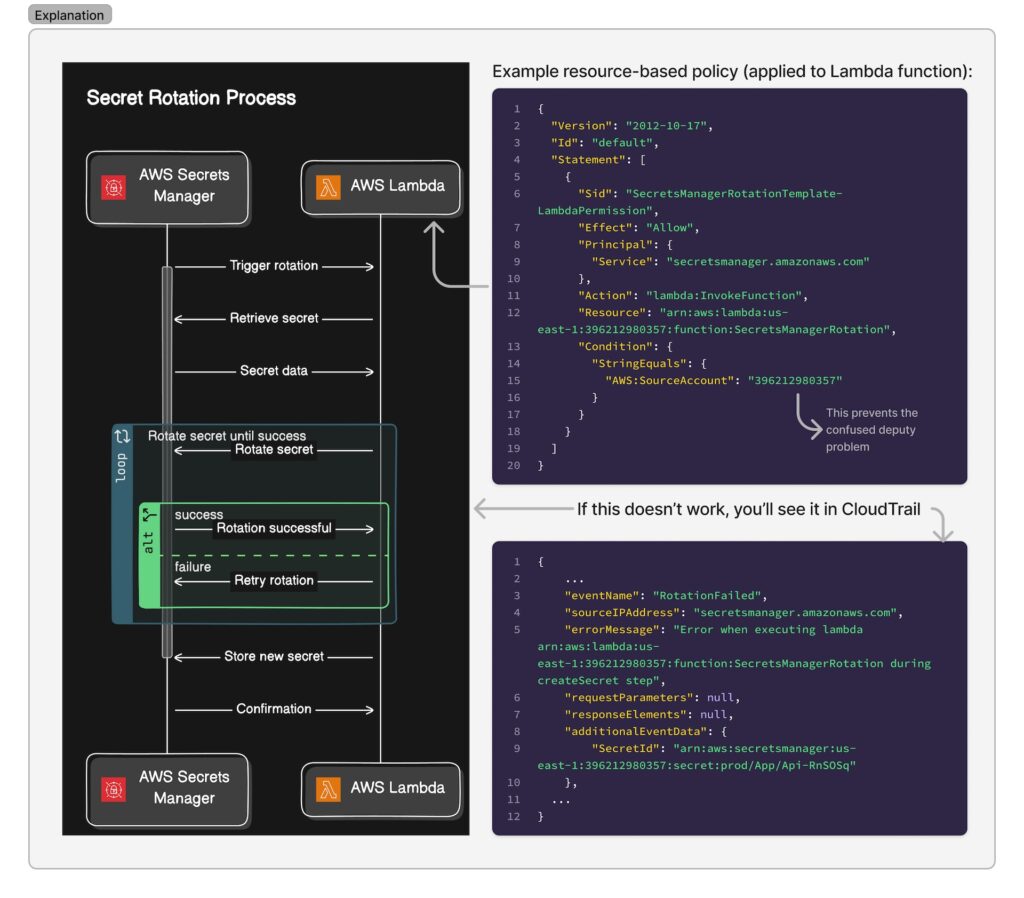The height and width of the screenshot is (898, 1024).
Task: Click the "Sid" key in policy
Action: point(594,194)
